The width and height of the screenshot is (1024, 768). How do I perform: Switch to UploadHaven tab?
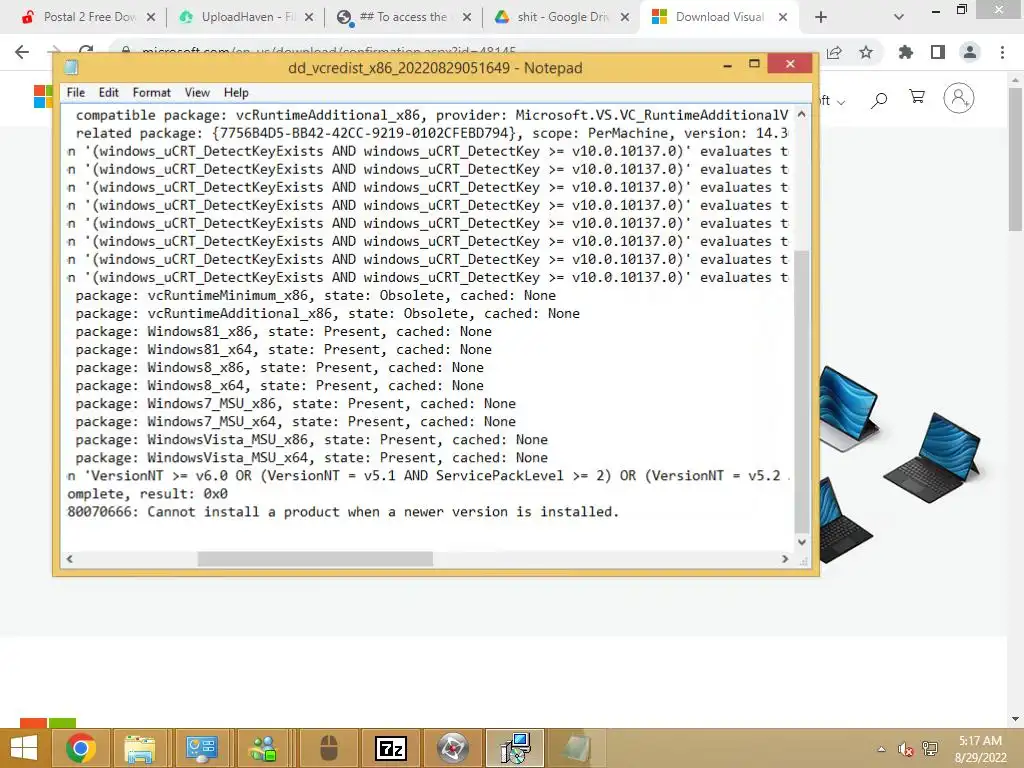[x=246, y=17]
